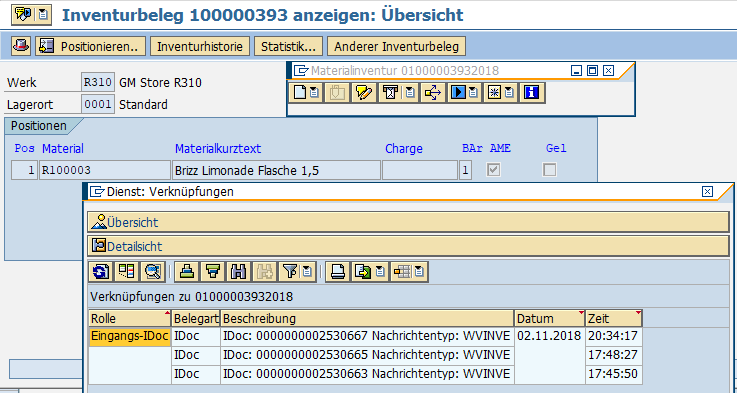Open the Statistik... button
The height and width of the screenshot is (393, 737).
(x=288, y=47)
